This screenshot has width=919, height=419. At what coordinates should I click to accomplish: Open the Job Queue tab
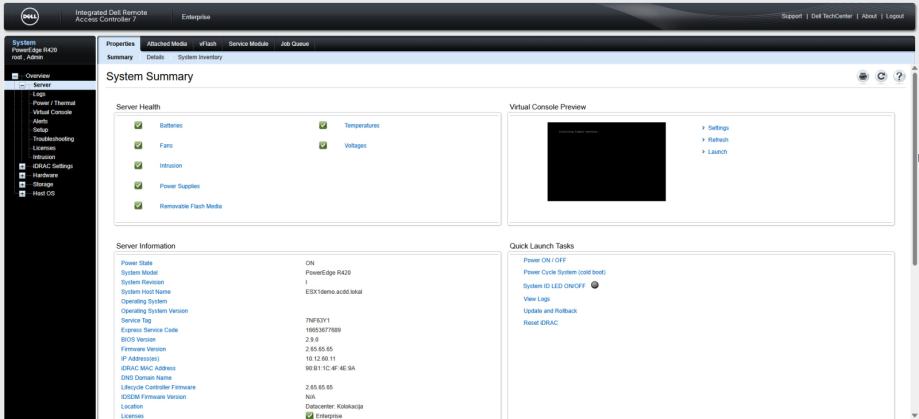[x=294, y=44]
